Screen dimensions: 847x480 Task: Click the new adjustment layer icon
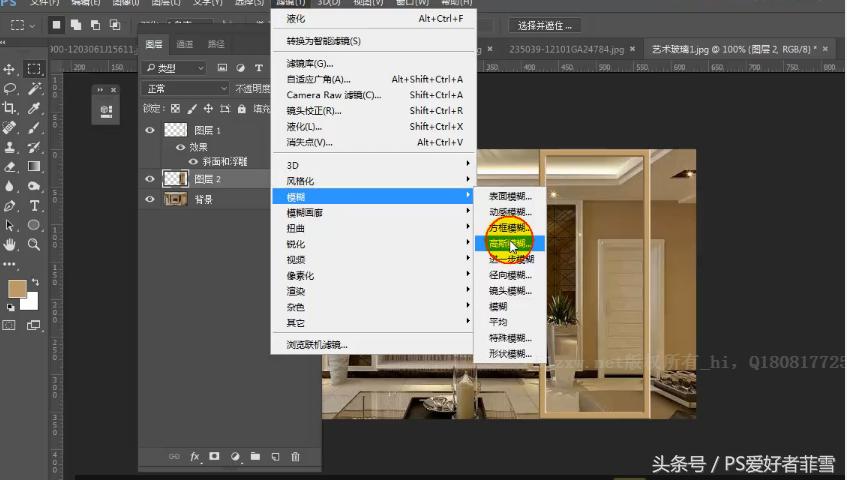tap(235, 456)
